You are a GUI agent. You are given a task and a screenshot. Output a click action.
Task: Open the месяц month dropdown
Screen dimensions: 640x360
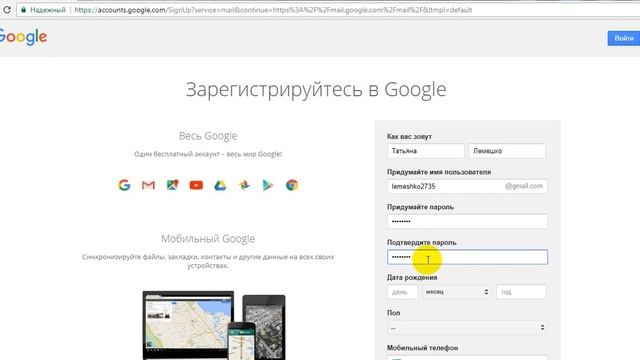click(457, 292)
